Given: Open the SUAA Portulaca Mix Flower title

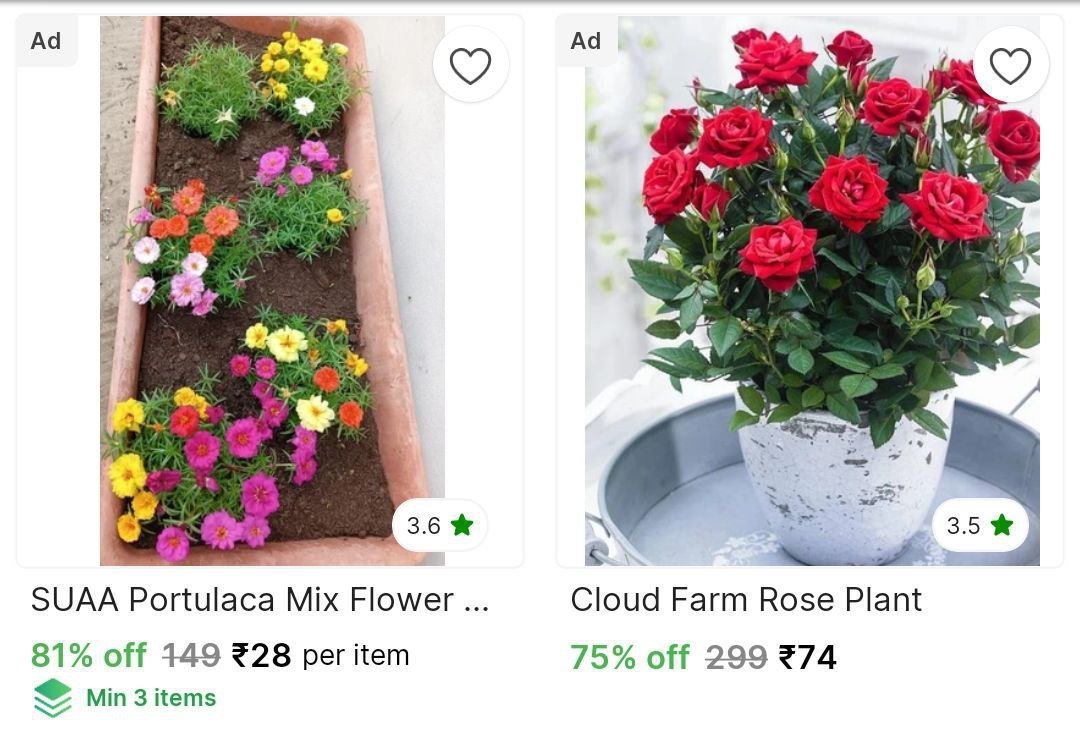Looking at the screenshot, I should pos(260,600).
